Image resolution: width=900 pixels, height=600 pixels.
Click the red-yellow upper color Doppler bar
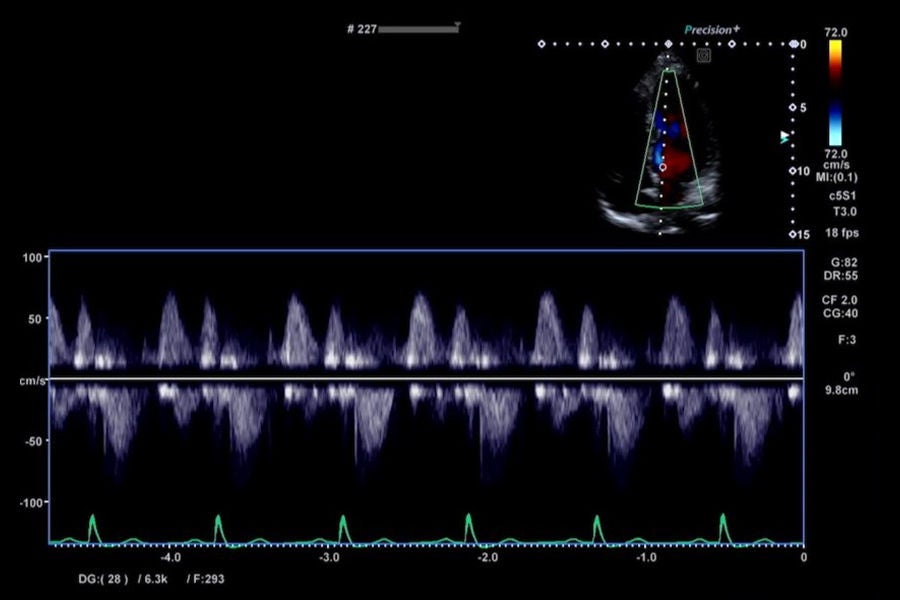click(x=835, y=63)
